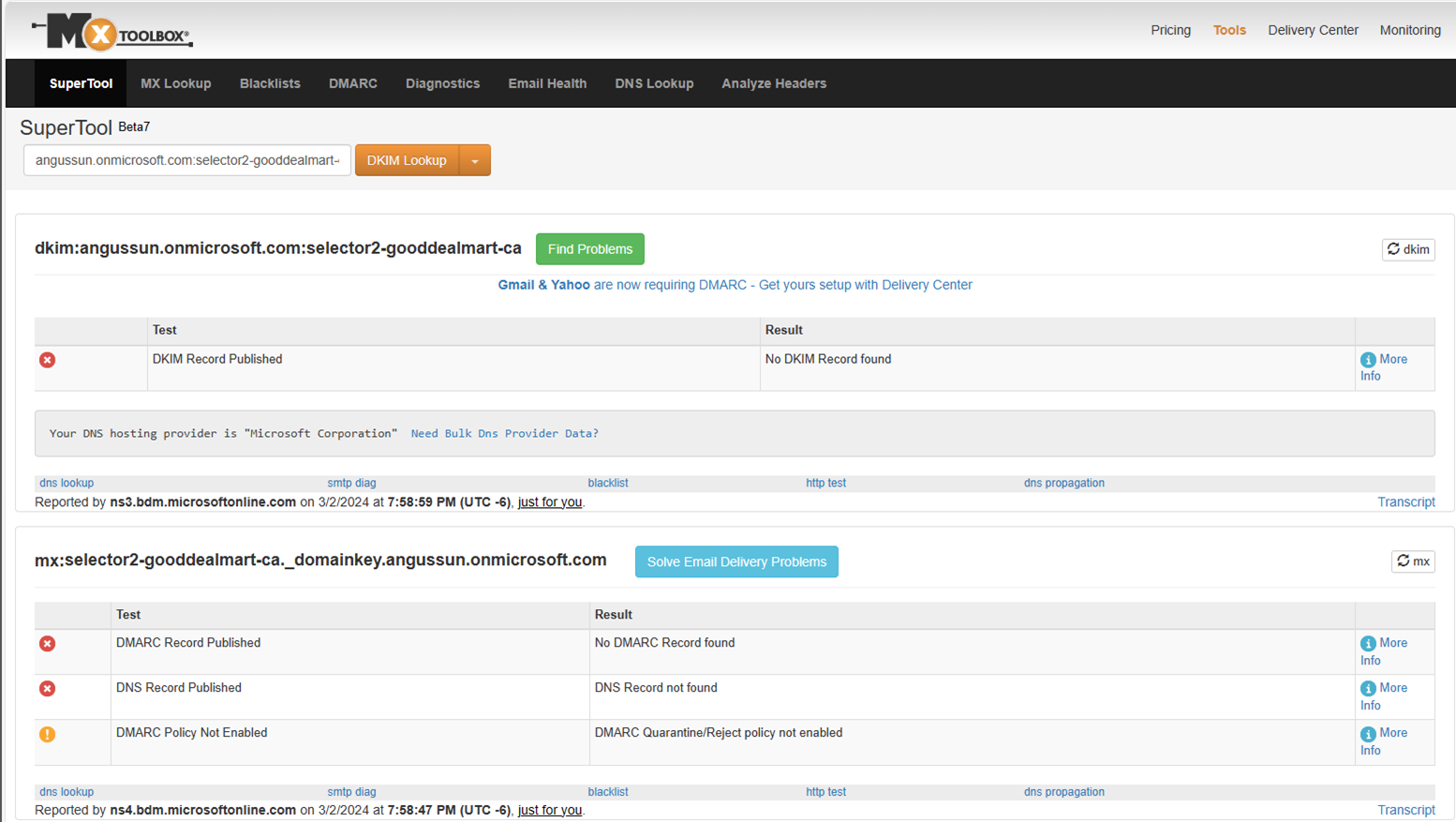Refresh the dkim lookup result
The width and height of the screenshot is (1456, 822).
pyautogui.click(x=1408, y=249)
